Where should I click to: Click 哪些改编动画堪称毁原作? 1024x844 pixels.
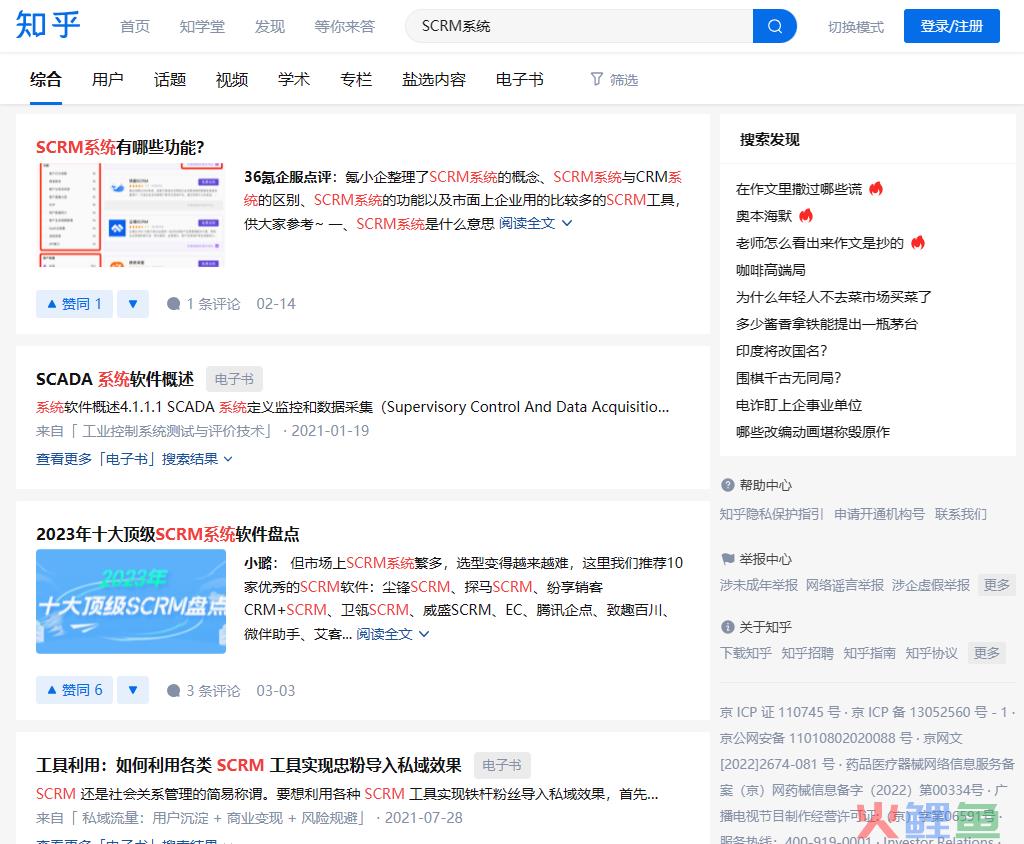click(813, 432)
